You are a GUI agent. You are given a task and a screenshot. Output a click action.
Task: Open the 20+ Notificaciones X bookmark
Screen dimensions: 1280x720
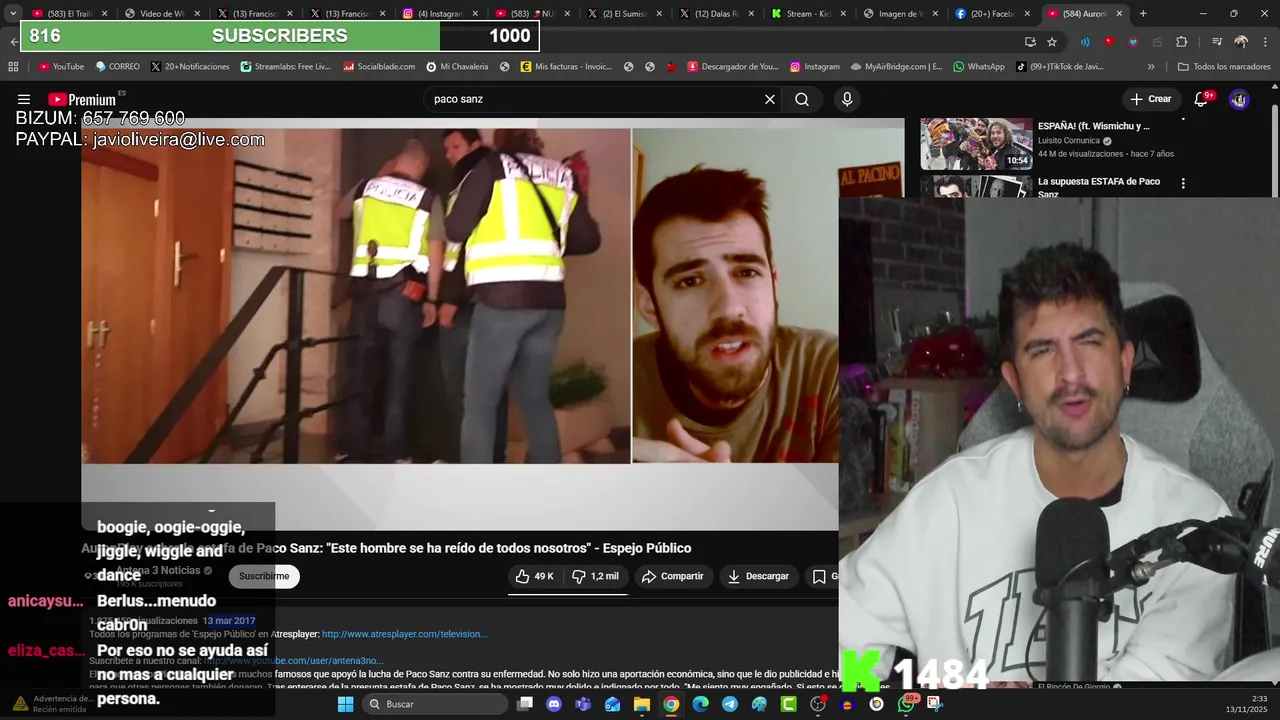(x=190, y=67)
